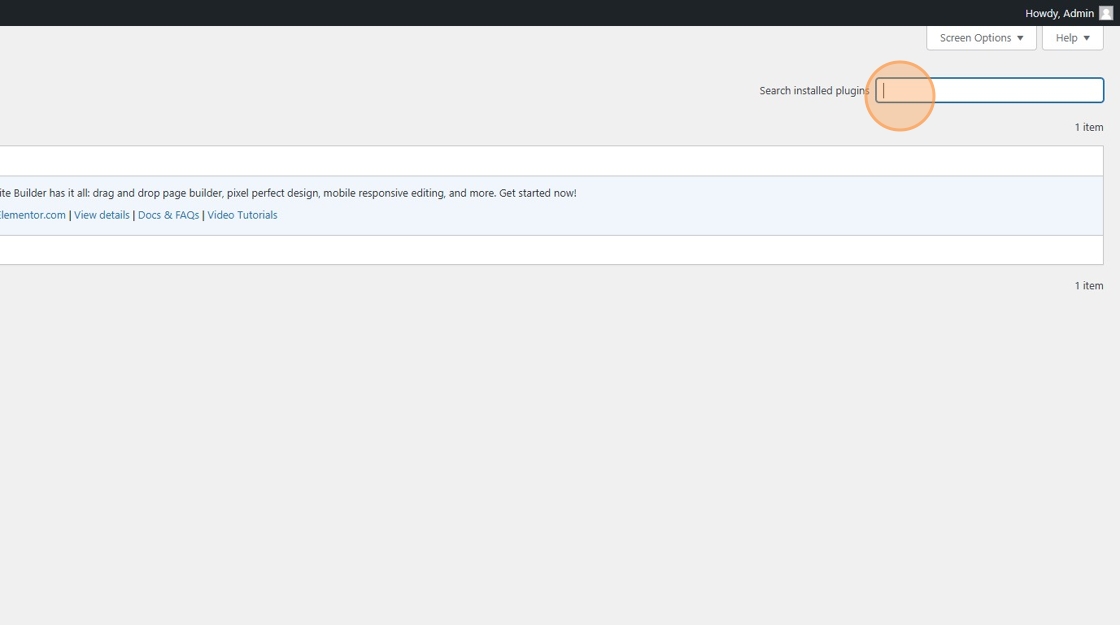Click the Admin avatar icon
This screenshot has height=625, width=1120.
coord(1106,13)
